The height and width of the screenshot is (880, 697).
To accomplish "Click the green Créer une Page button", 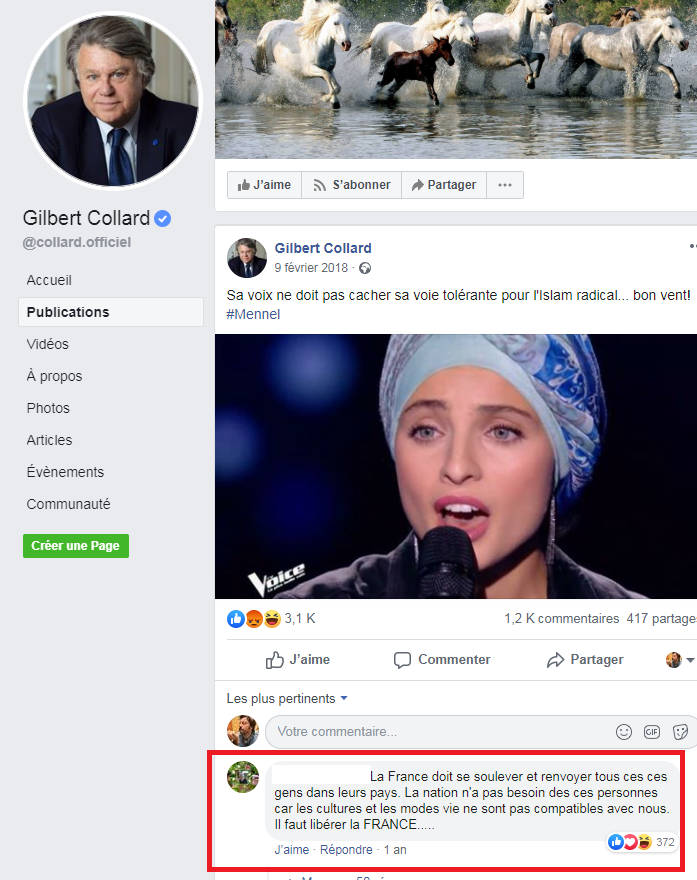I will point(76,546).
